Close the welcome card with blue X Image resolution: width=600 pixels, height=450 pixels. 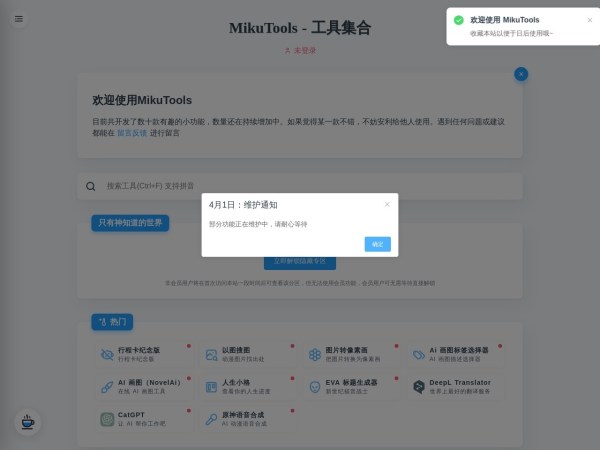click(520, 74)
